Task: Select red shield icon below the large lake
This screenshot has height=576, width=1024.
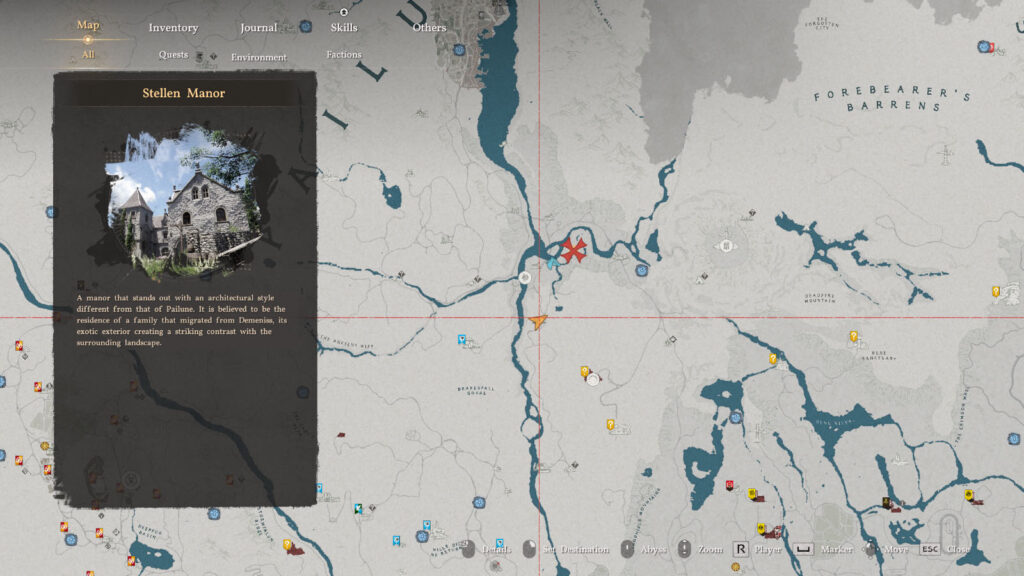Action: [729, 485]
